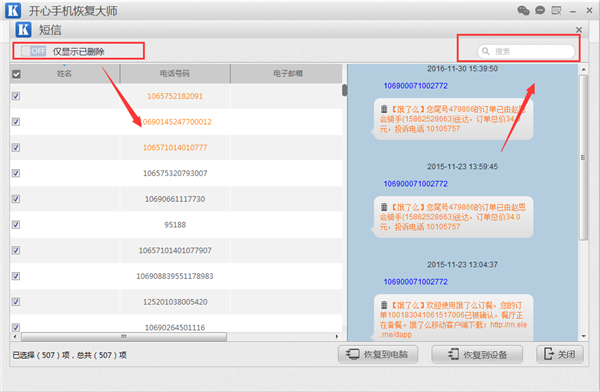Toggle the 仅显示已删除 OFF switch
Image resolution: width=600 pixels, height=392 pixels.
tap(34, 51)
